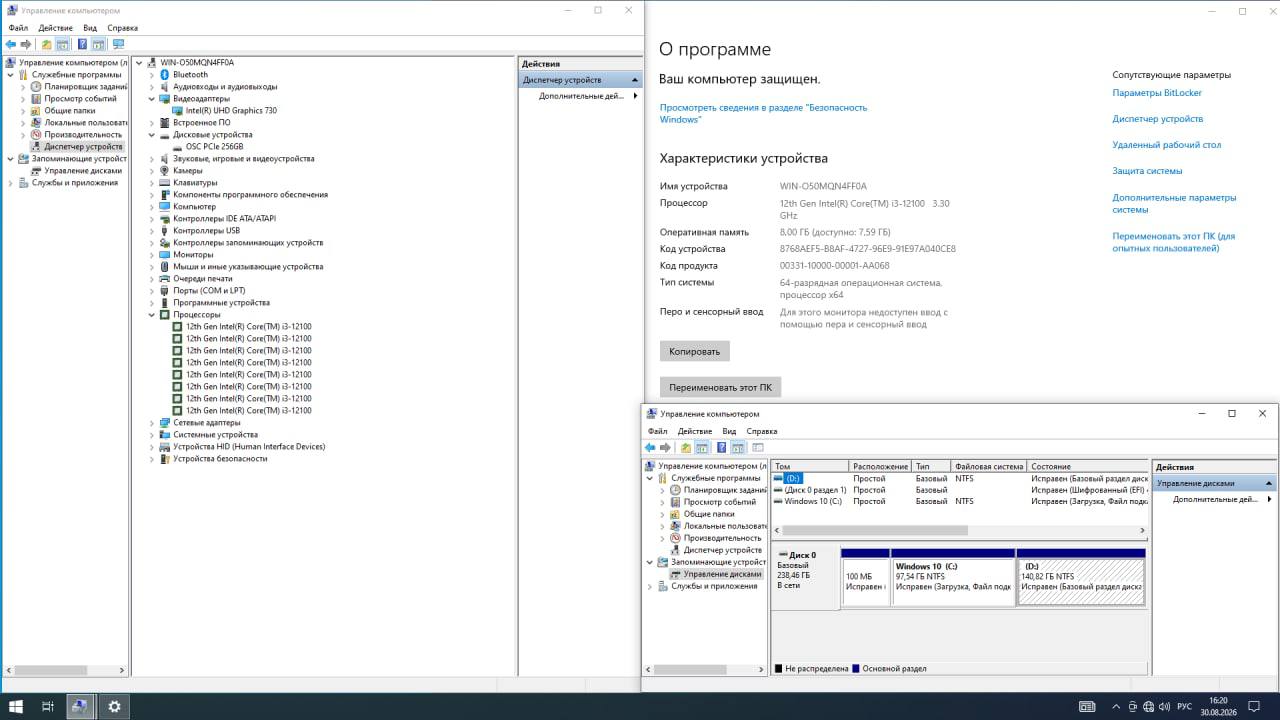Collapse the Диспетчер устройств header in the Actions pane
The image size is (1280, 720).
tap(635, 80)
